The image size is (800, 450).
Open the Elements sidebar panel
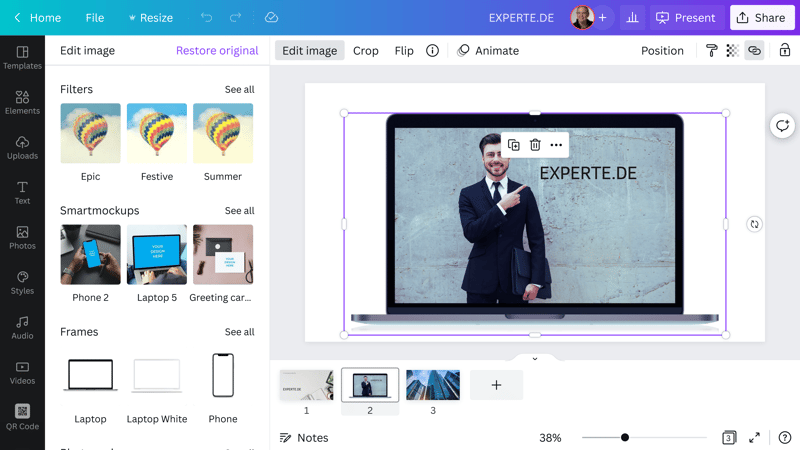(x=22, y=103)
